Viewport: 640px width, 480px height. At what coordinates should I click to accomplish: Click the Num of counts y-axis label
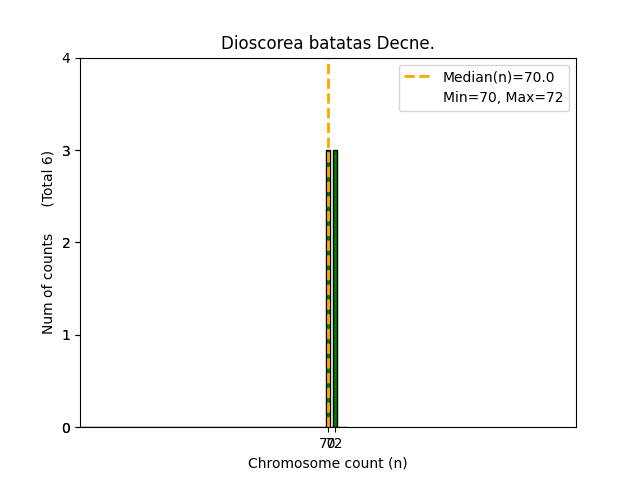(48, 284)
